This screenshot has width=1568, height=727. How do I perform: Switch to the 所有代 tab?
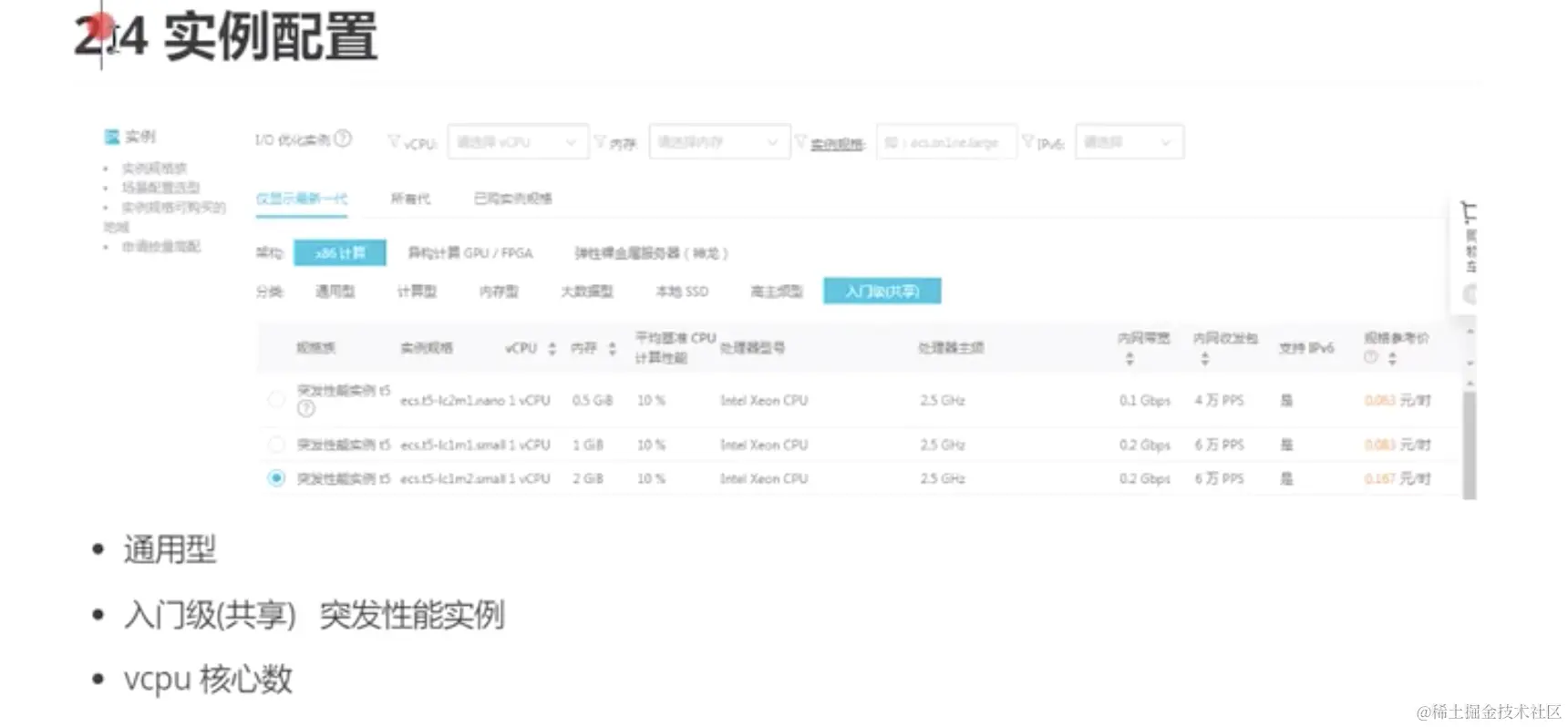click(x=410, y=199)
